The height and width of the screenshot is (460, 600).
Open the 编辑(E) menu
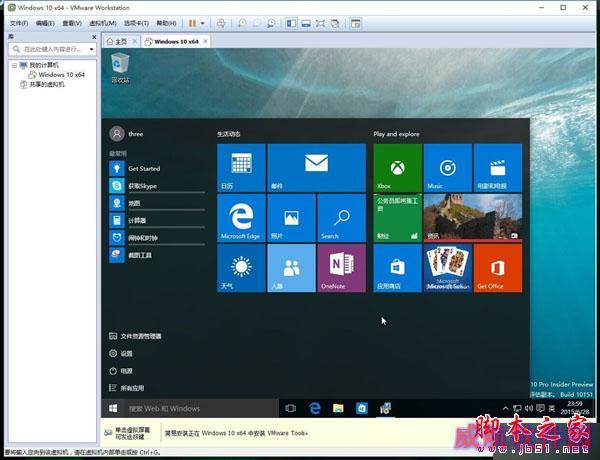45,23
